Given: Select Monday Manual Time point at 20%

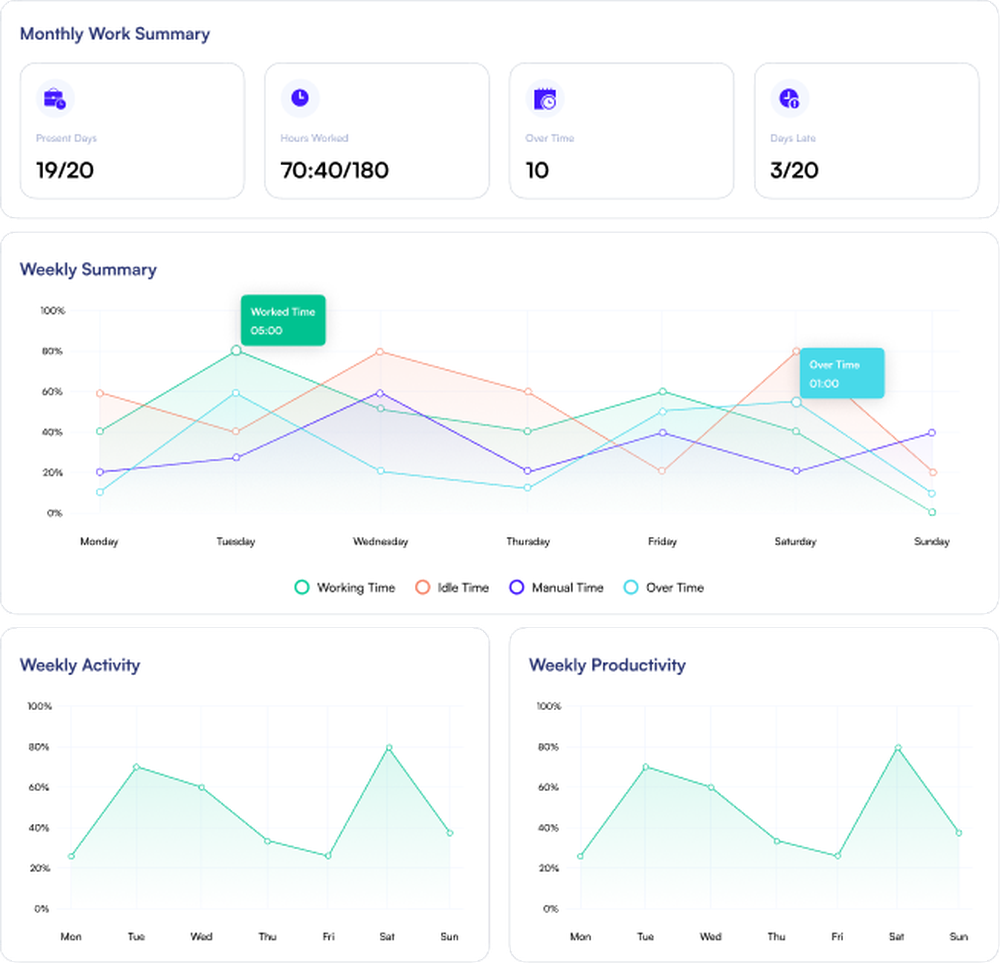Looking at the screenshot, I should coord(99,473).
